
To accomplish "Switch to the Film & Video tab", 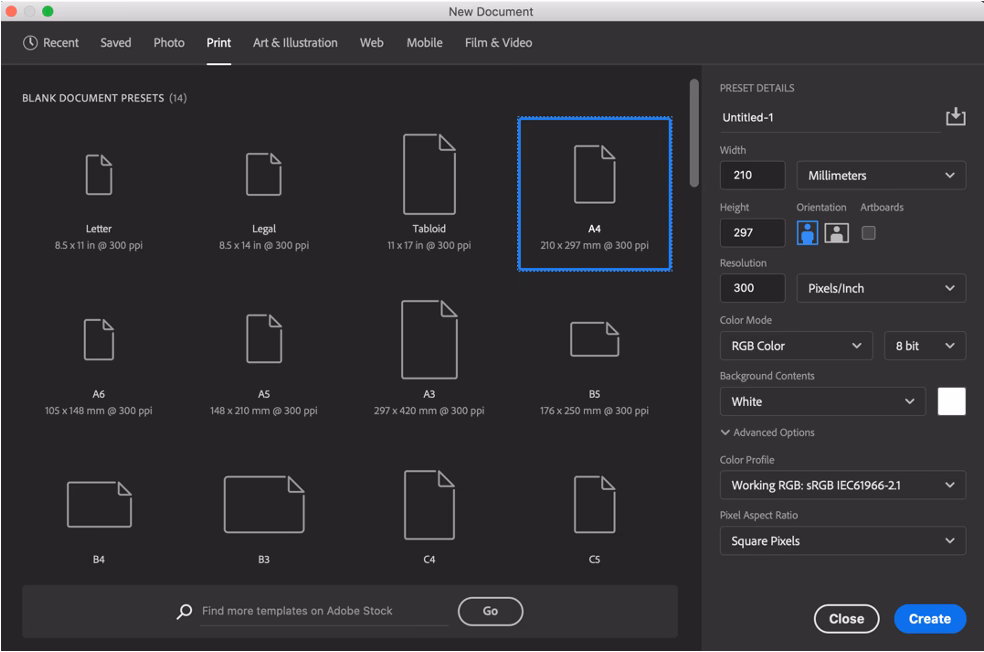I will (496, 42).
